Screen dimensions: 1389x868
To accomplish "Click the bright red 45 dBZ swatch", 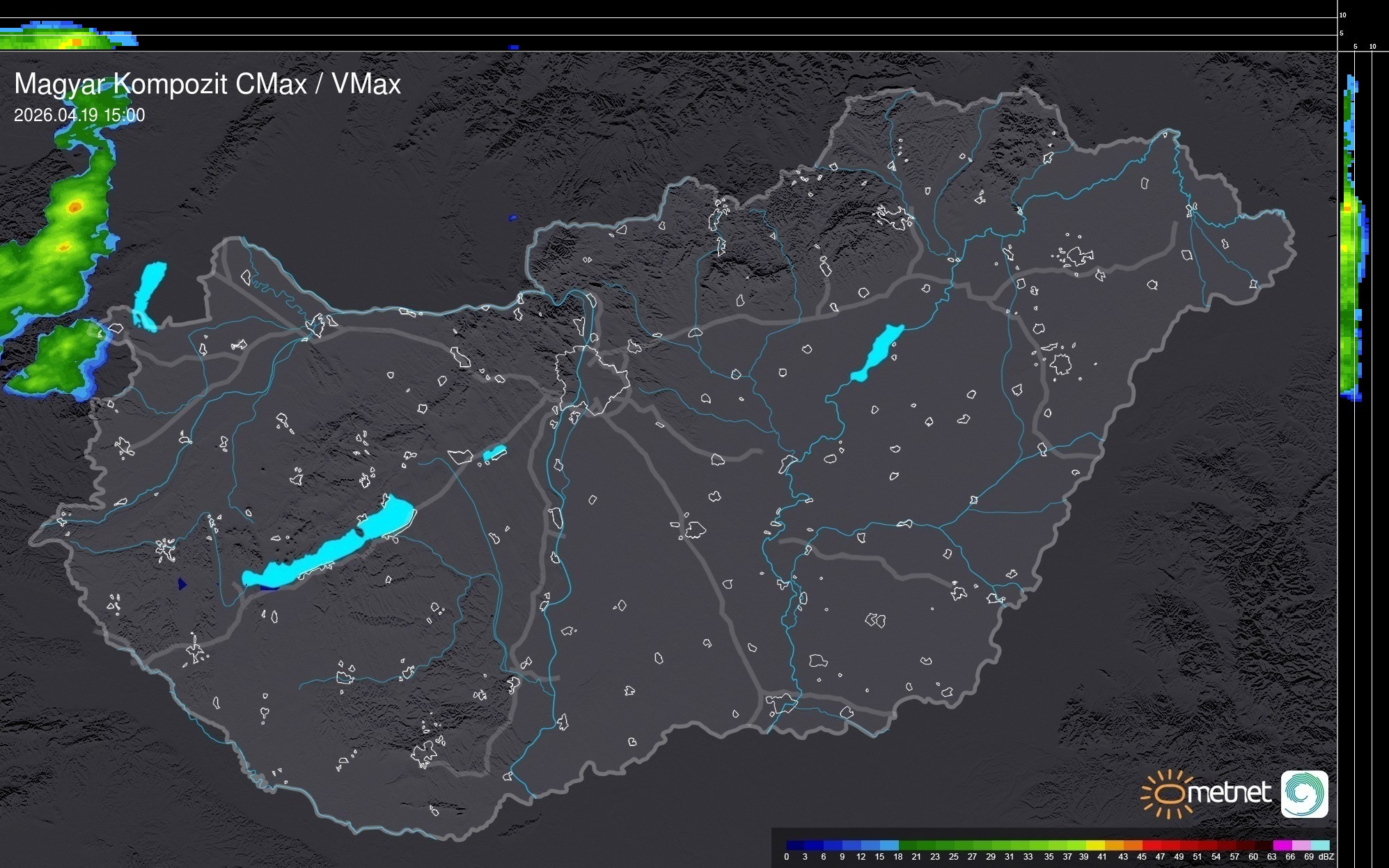I will coord(1151,845).
